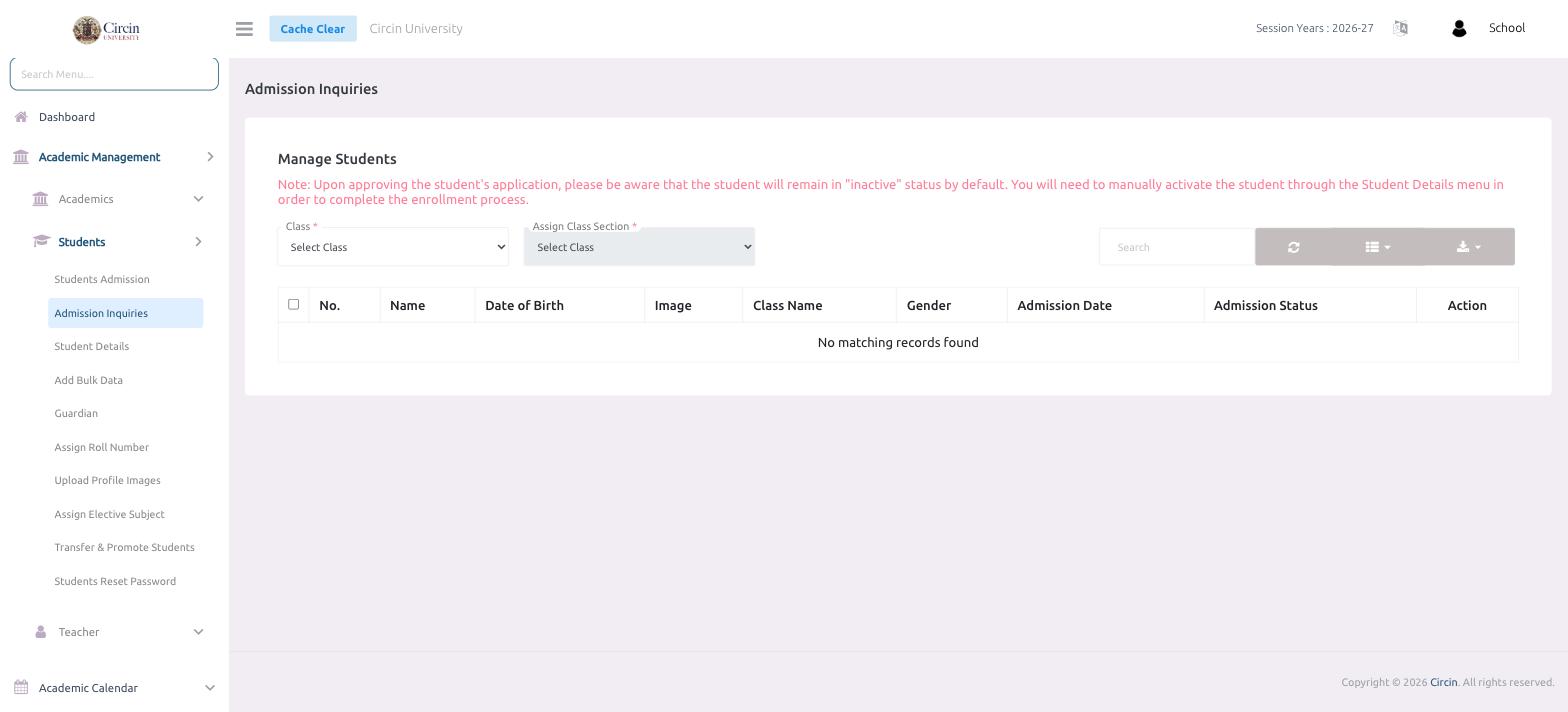The width and height of the screenshot is (1568, 712).
Task: Select Admission Inquiries menu item
Action: click(x=126, y=313)
